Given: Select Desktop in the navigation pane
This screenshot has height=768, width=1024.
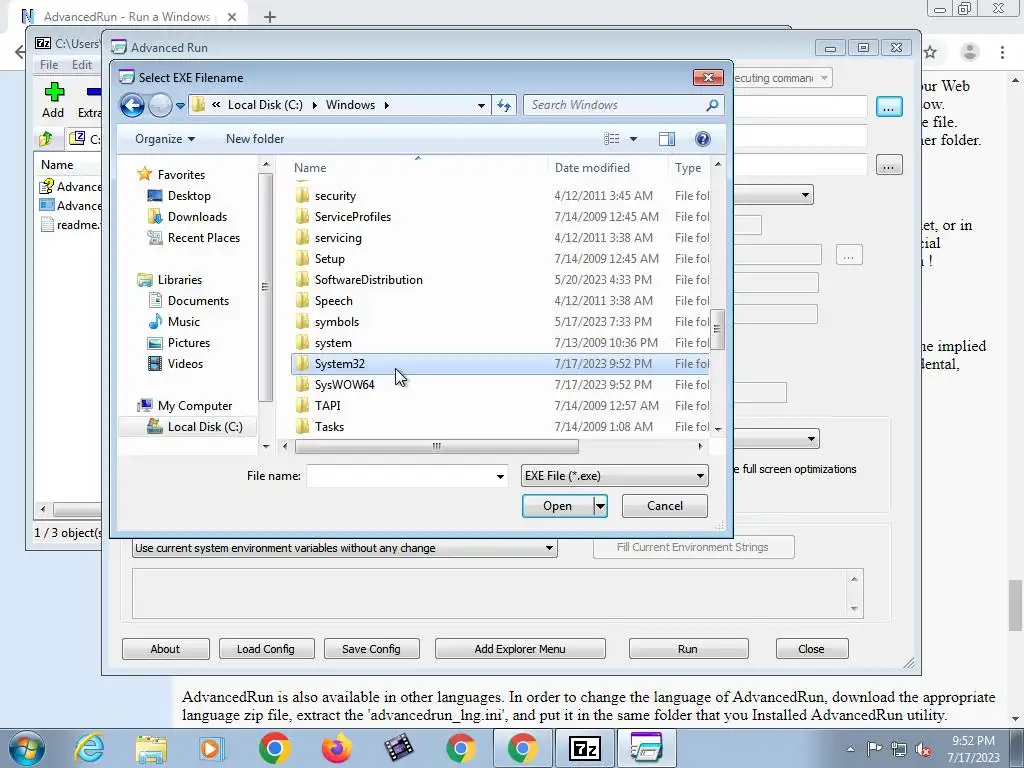Looking at the screenshot, I should click(x=189, y=195).
